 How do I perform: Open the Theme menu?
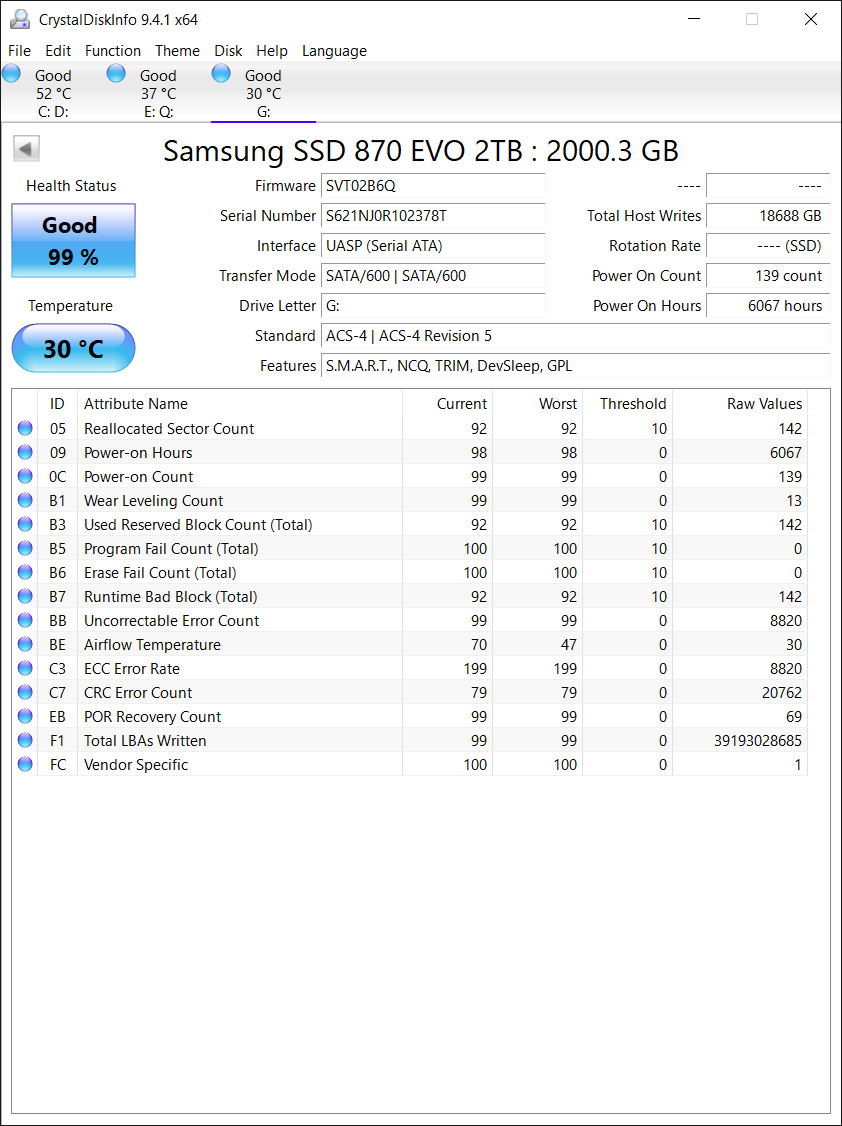tap(177, 51)
